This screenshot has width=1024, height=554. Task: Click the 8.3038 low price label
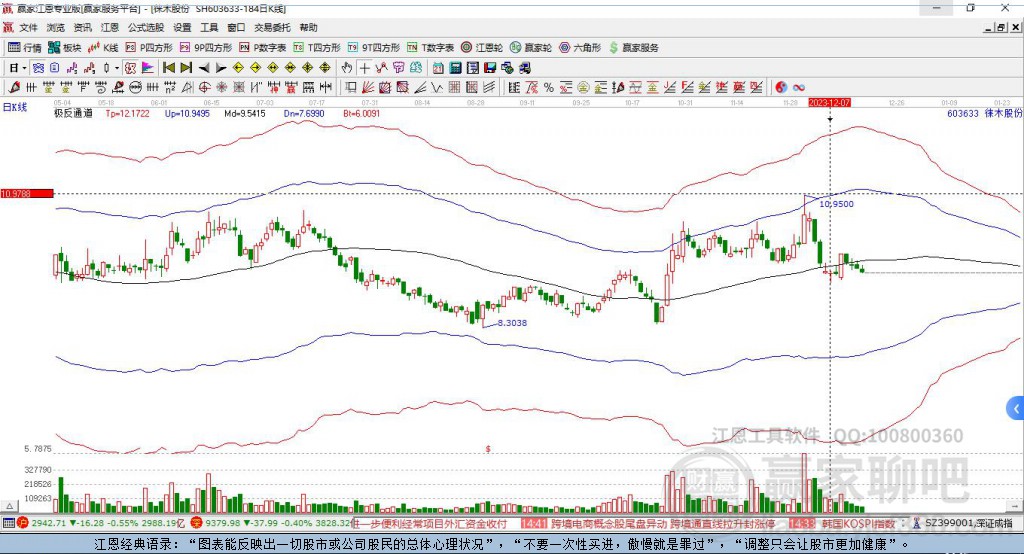click(512, 323)
